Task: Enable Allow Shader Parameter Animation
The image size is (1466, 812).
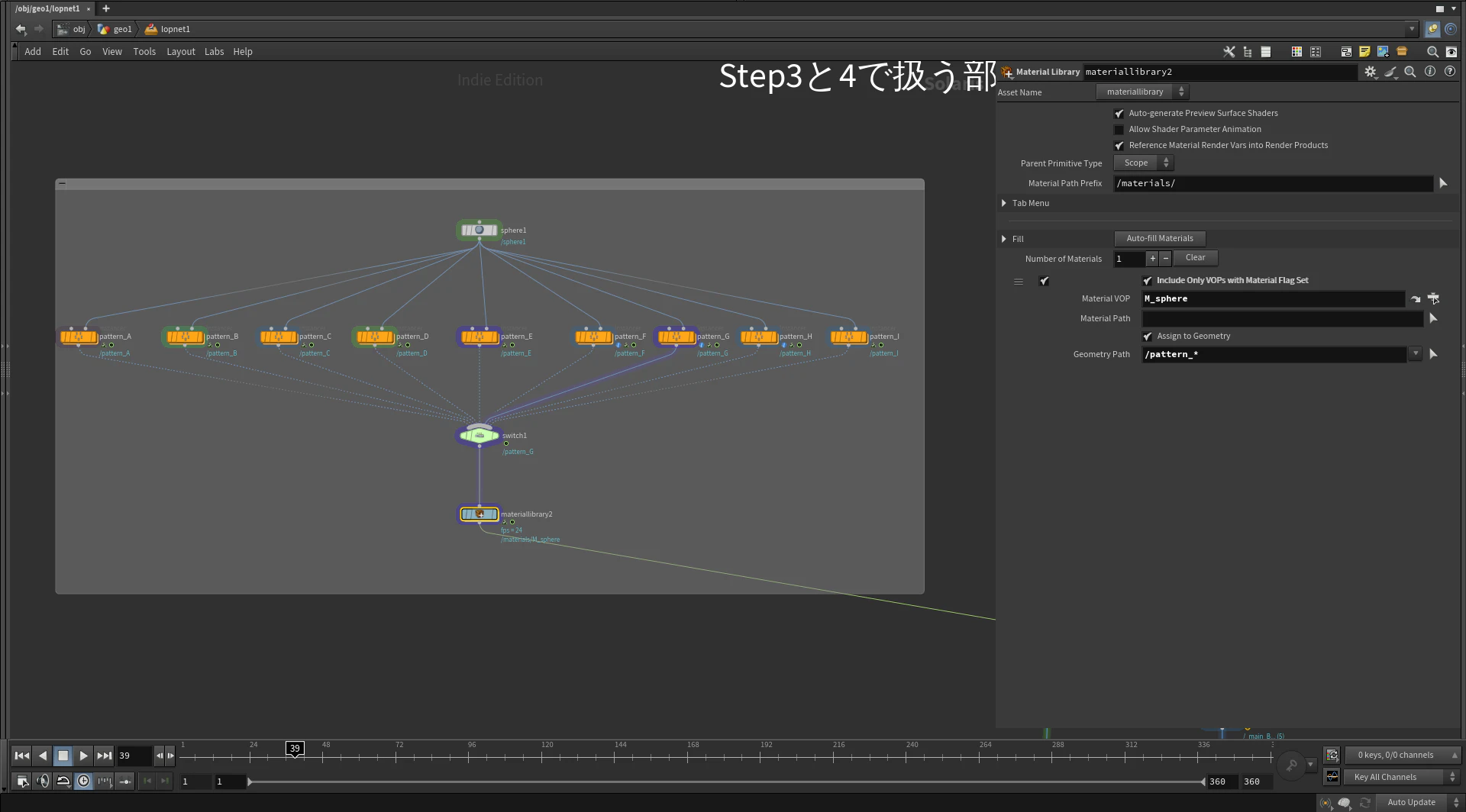Action: tap(1119, 130)
